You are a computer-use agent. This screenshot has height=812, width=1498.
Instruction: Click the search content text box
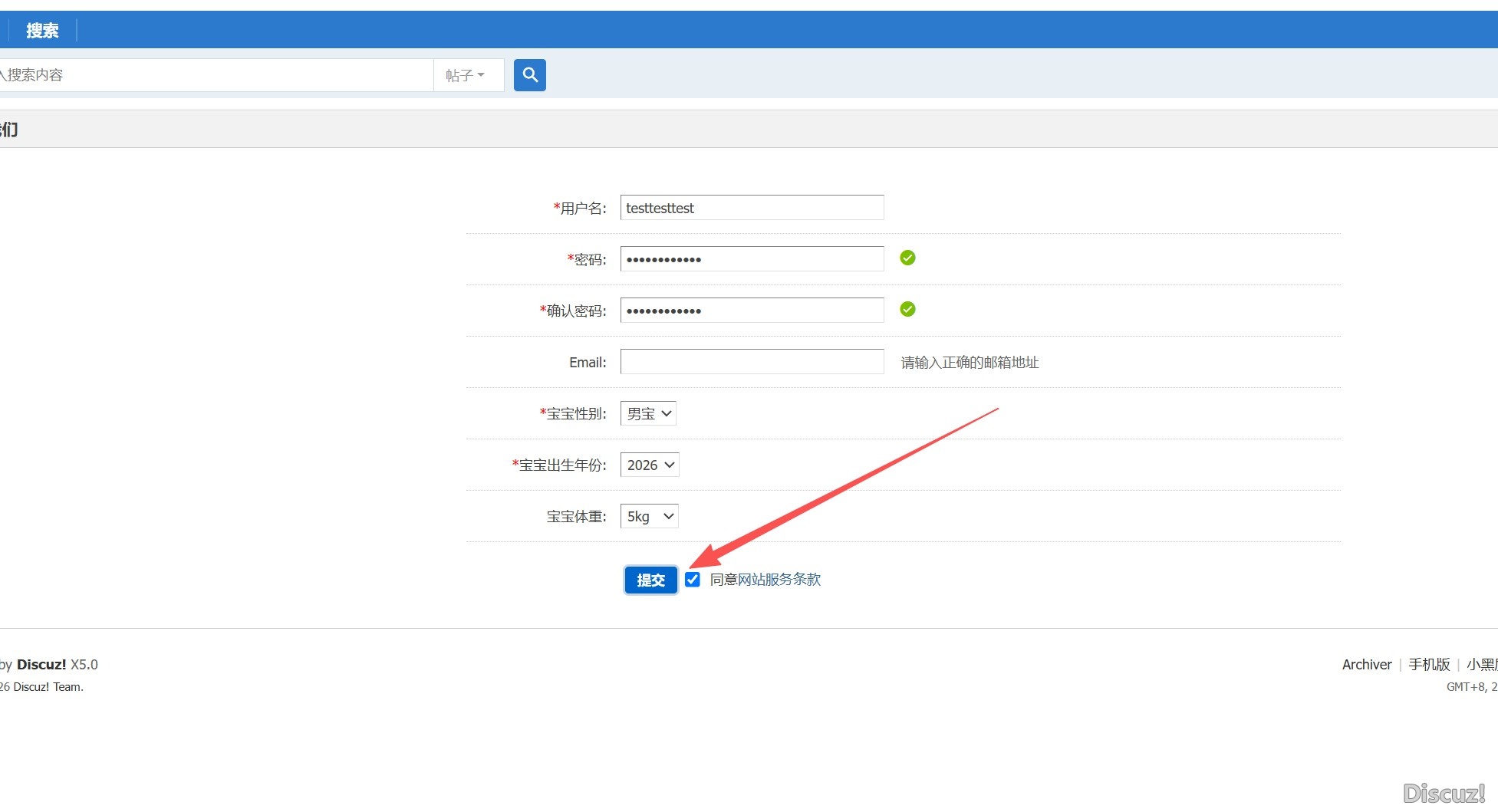[x=215, y=75]
